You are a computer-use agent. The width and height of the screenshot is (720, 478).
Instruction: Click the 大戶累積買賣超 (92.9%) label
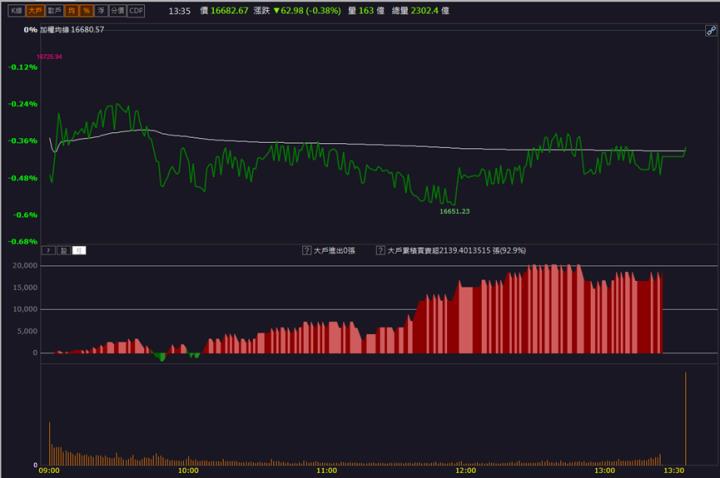tap(457, 250)
